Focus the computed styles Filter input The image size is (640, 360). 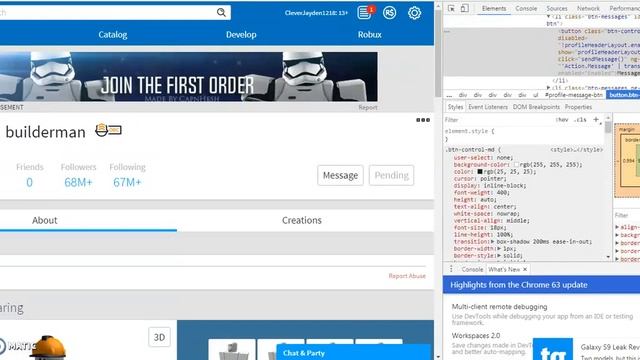(x=627, y=215)
